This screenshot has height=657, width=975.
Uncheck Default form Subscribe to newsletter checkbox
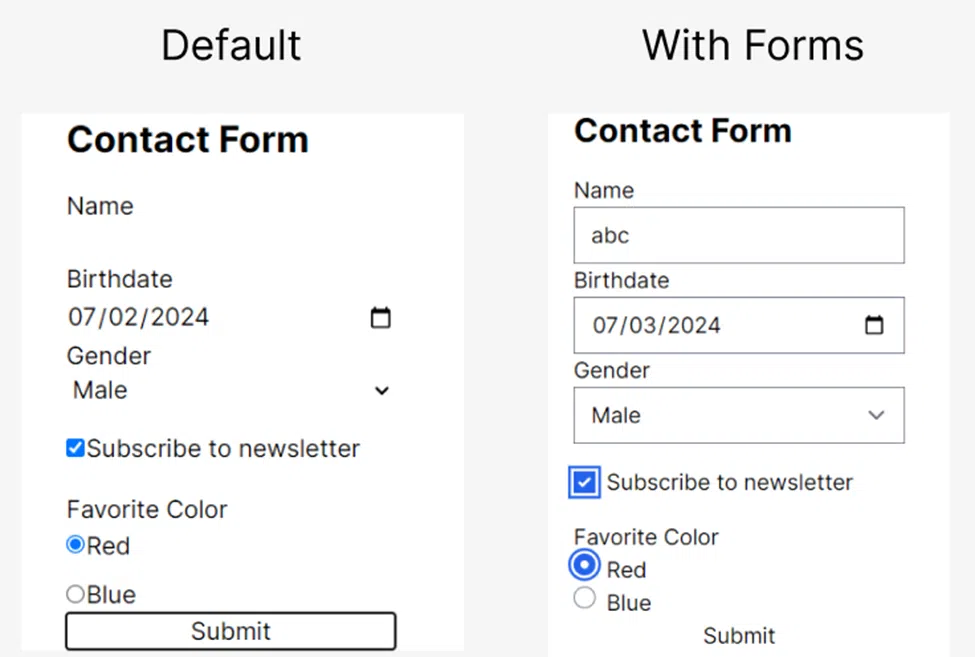pos(75,448)
